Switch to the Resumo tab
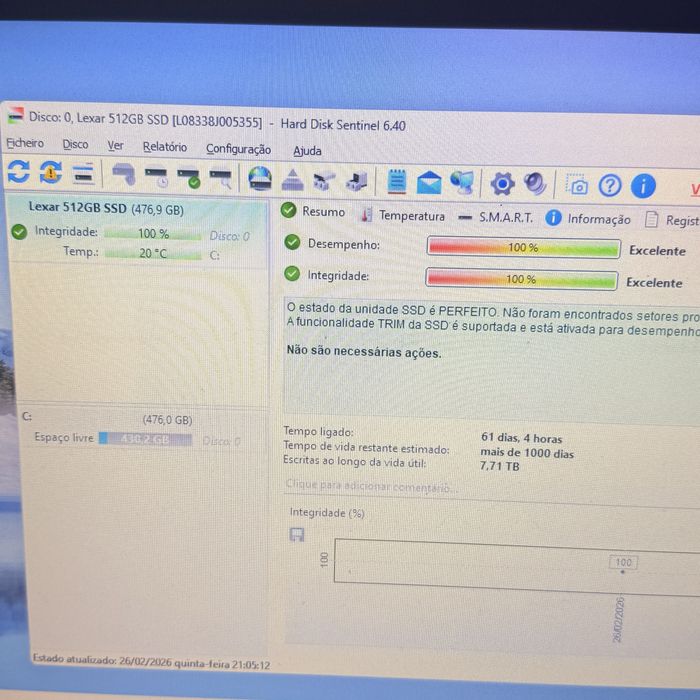 coord(313,211)
